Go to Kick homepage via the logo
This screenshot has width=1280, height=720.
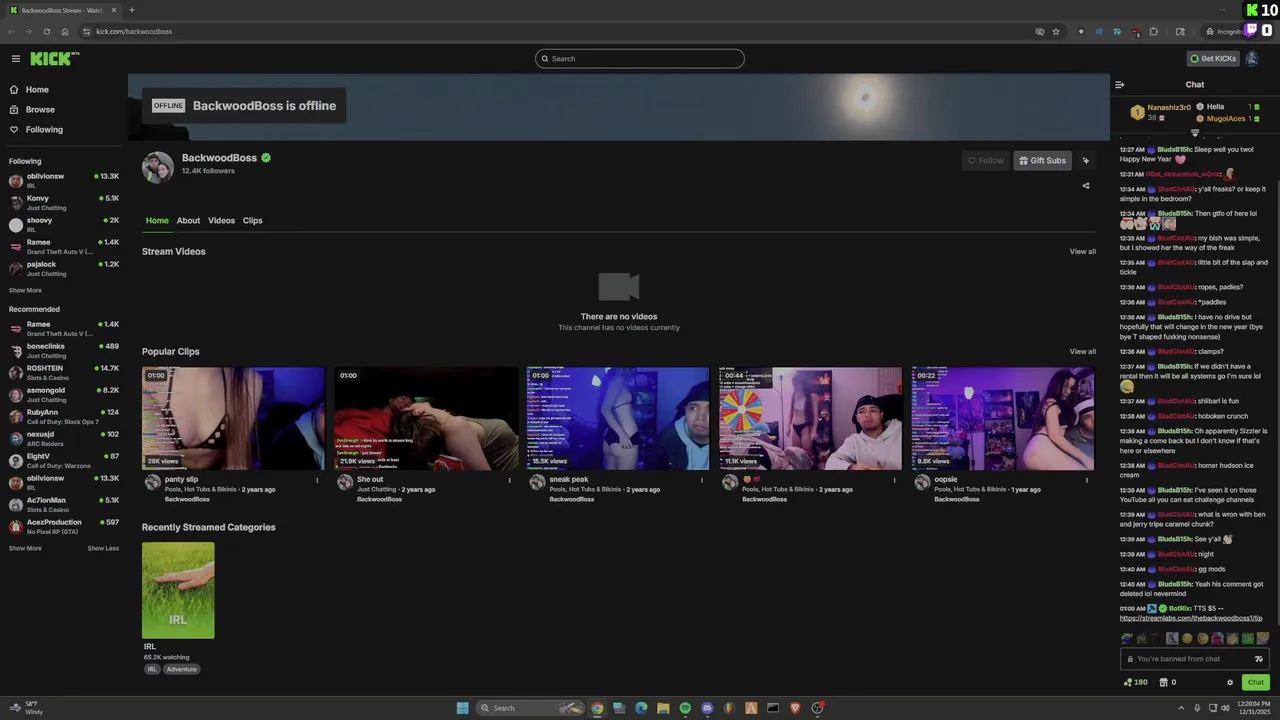coord(54,59)
